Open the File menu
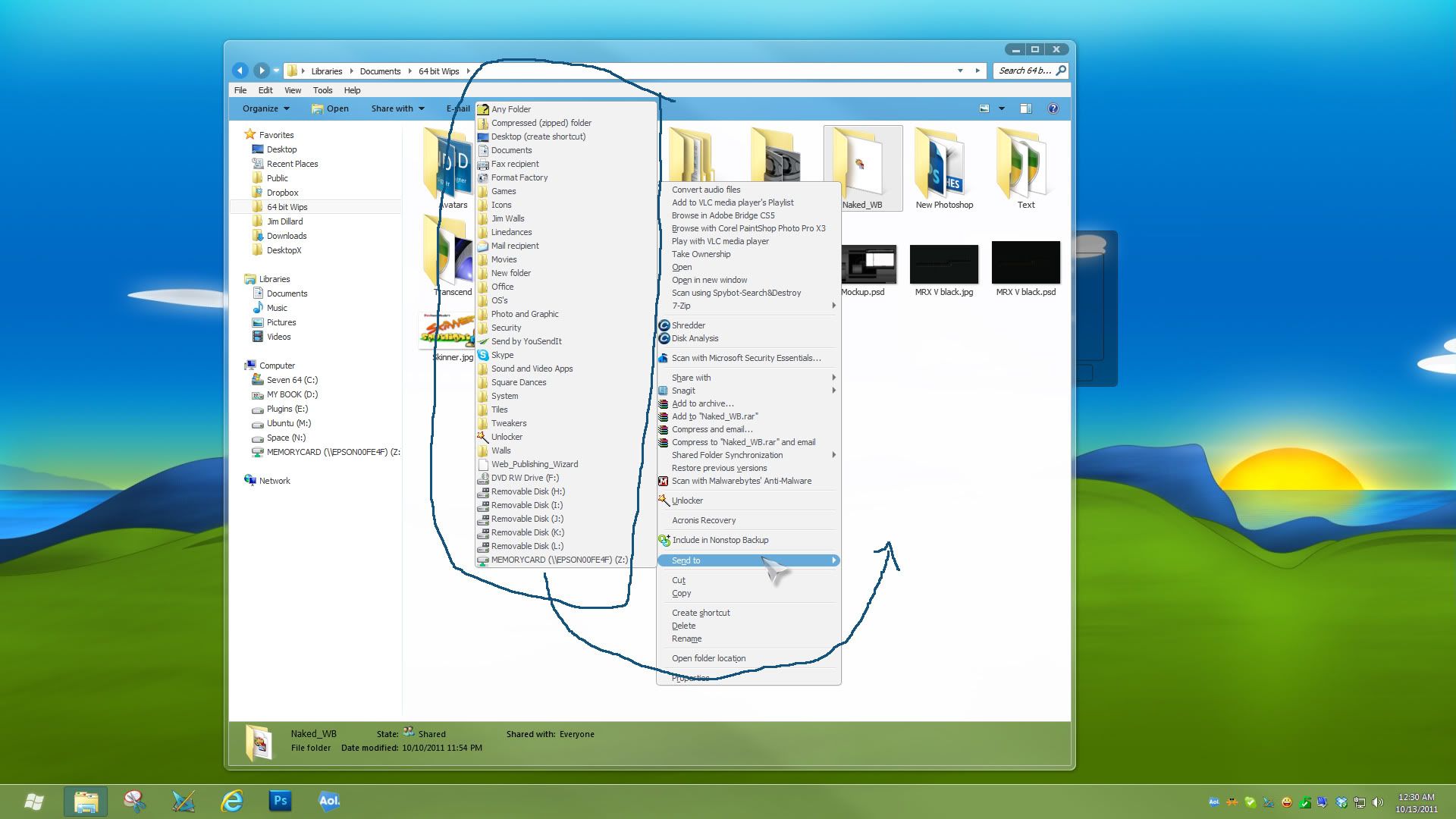 (x=240, y=90)
